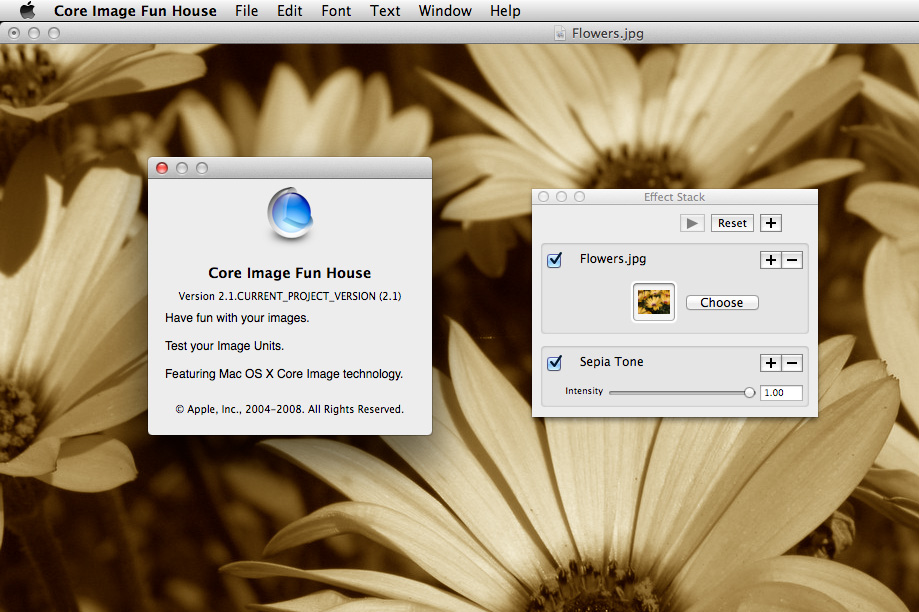
Task: Click the Flowers.jpg label in Effect Stack
Action: point(612,259)
